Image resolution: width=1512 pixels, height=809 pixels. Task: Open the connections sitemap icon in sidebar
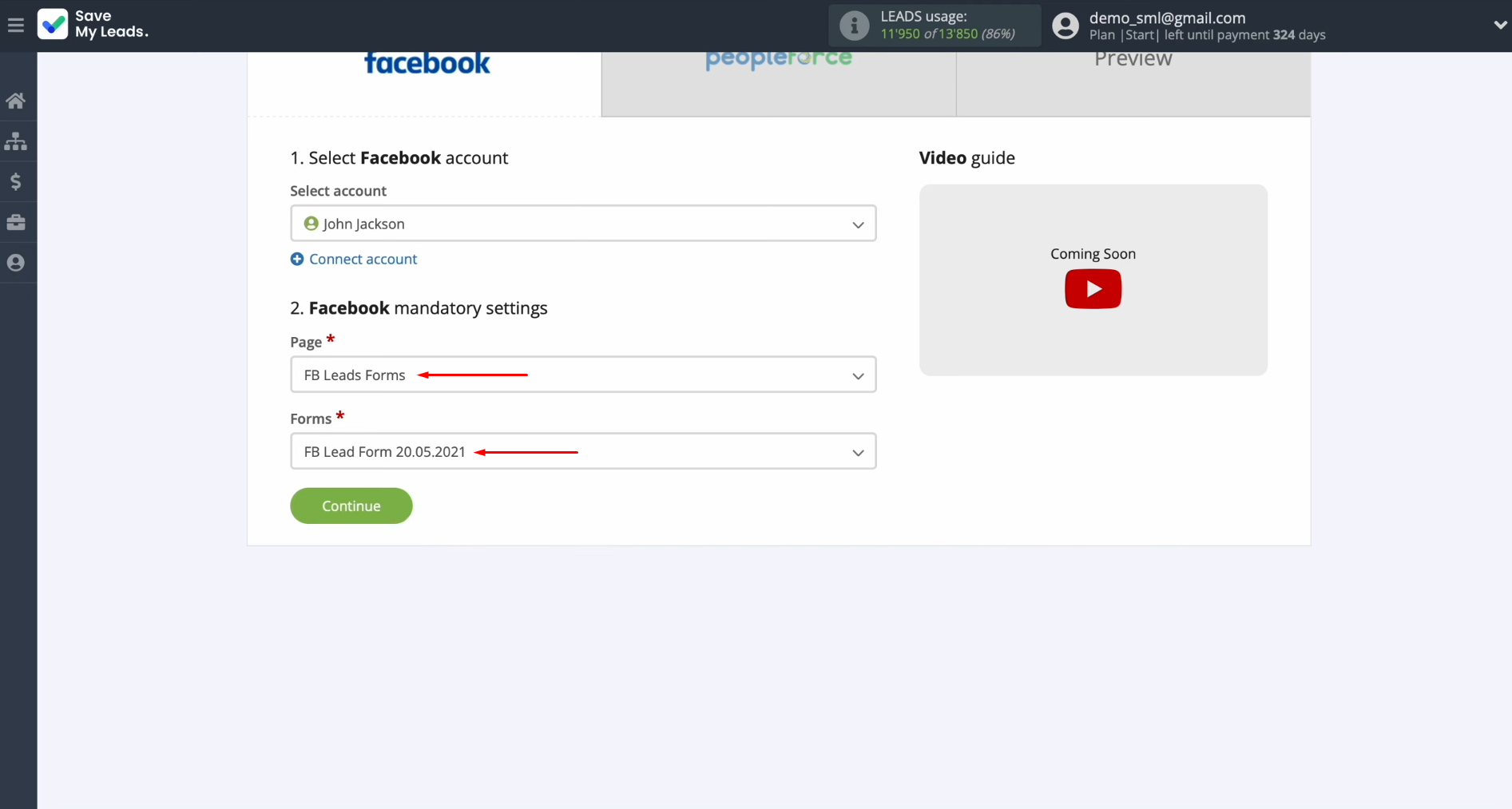pos(16,141)
